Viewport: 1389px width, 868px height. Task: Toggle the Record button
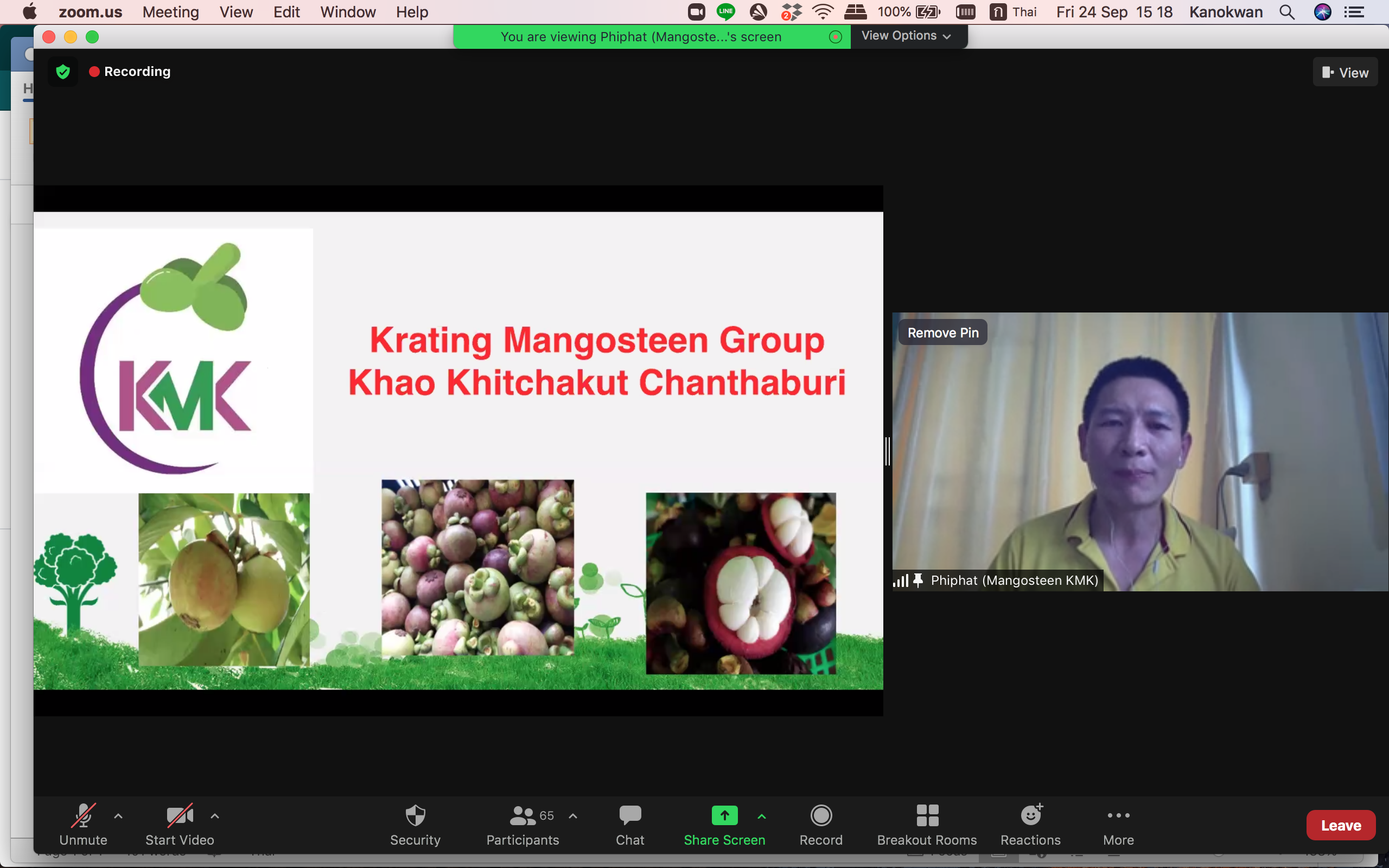[821, 816]
